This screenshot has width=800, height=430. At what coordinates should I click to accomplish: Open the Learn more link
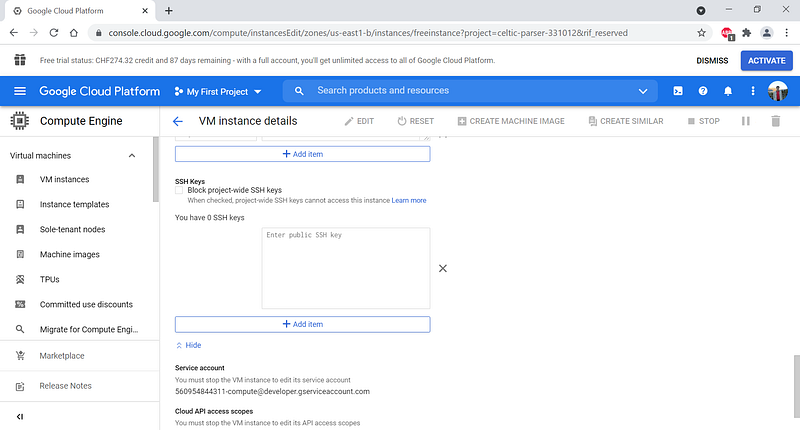click(x=409, y=200)
